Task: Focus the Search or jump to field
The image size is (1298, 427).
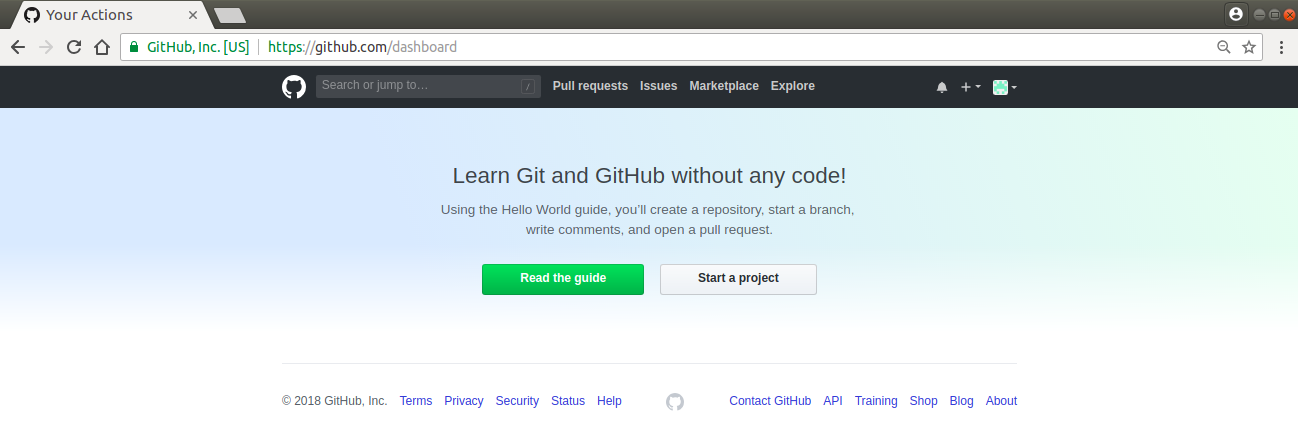Action: point(428,86)
